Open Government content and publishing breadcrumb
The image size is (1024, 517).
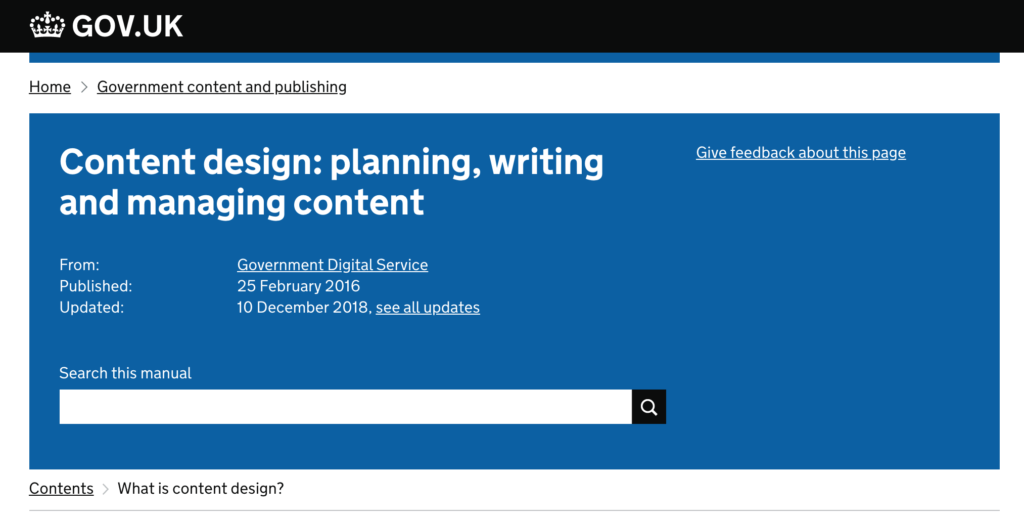(x=222, y=87)
